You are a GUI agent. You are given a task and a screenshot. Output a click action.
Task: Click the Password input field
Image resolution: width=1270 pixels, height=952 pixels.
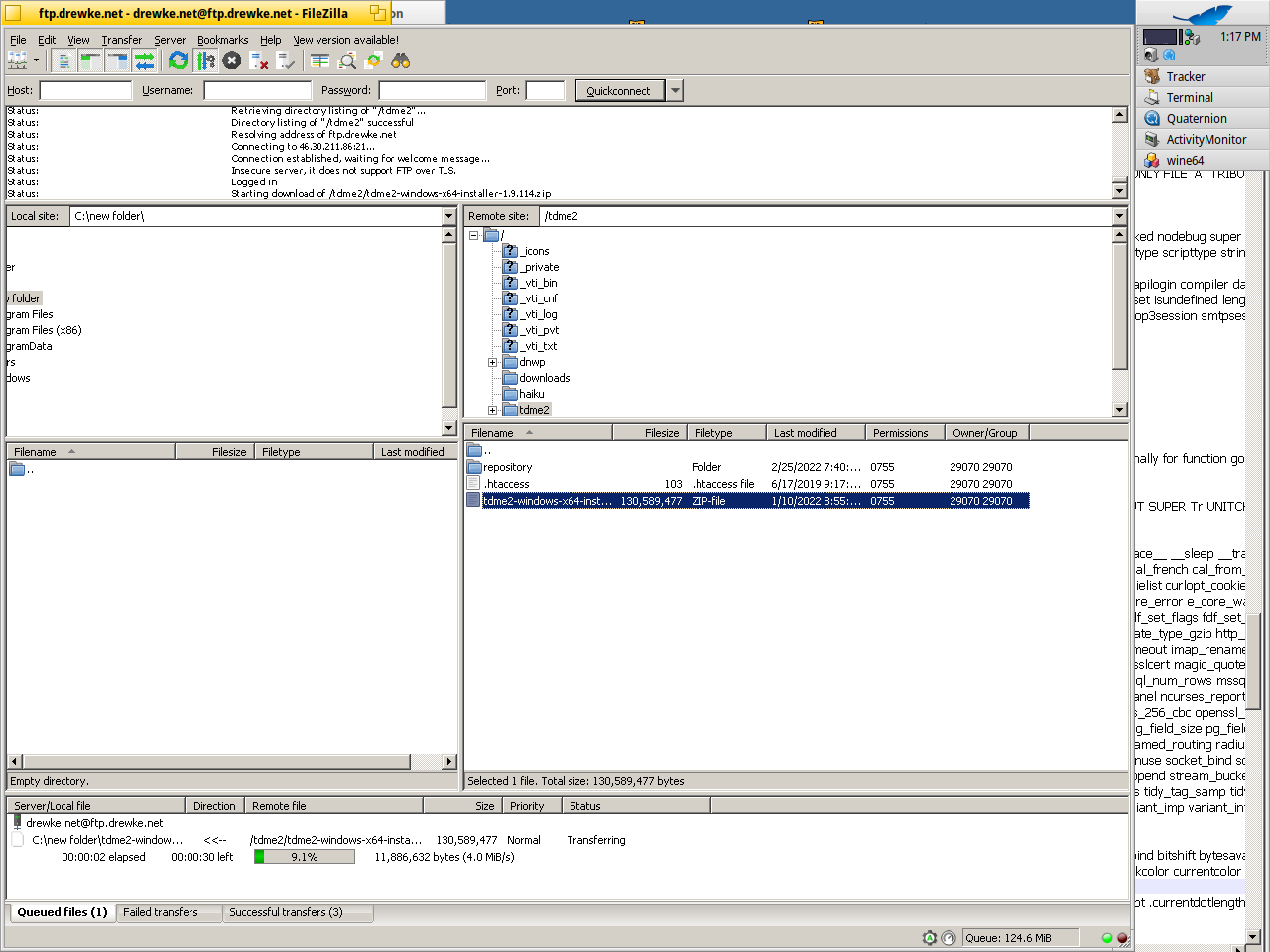(x=433, y=90)
